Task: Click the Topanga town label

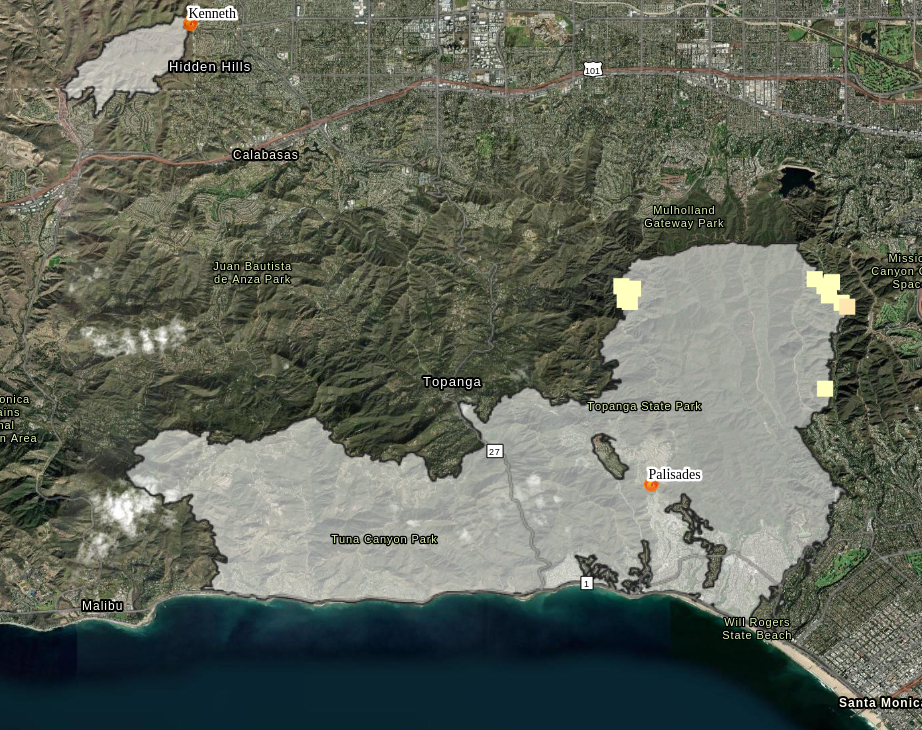Action: click(x=452, y=382)
